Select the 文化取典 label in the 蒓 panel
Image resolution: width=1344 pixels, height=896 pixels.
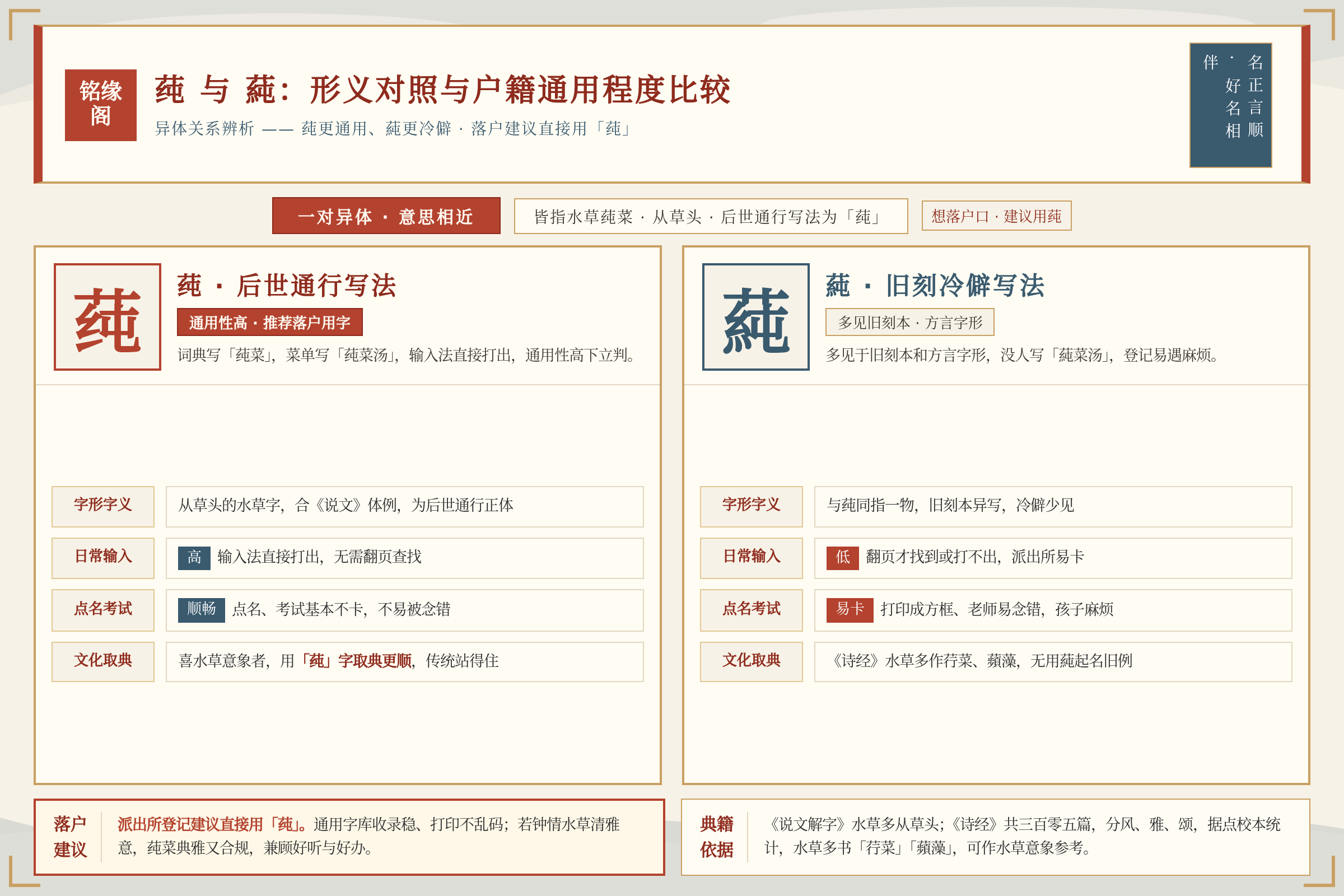click(x=751, y=662)
